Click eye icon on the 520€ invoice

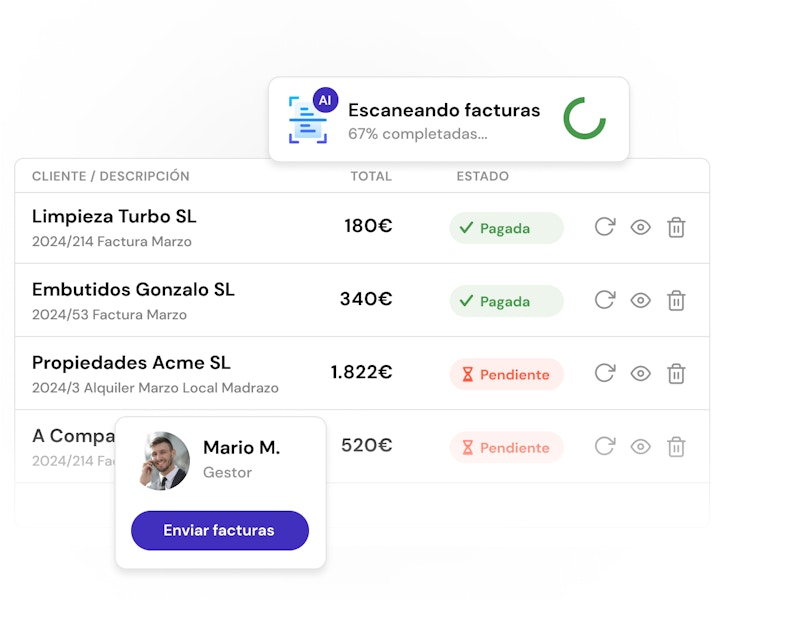[x=640, y=446]
